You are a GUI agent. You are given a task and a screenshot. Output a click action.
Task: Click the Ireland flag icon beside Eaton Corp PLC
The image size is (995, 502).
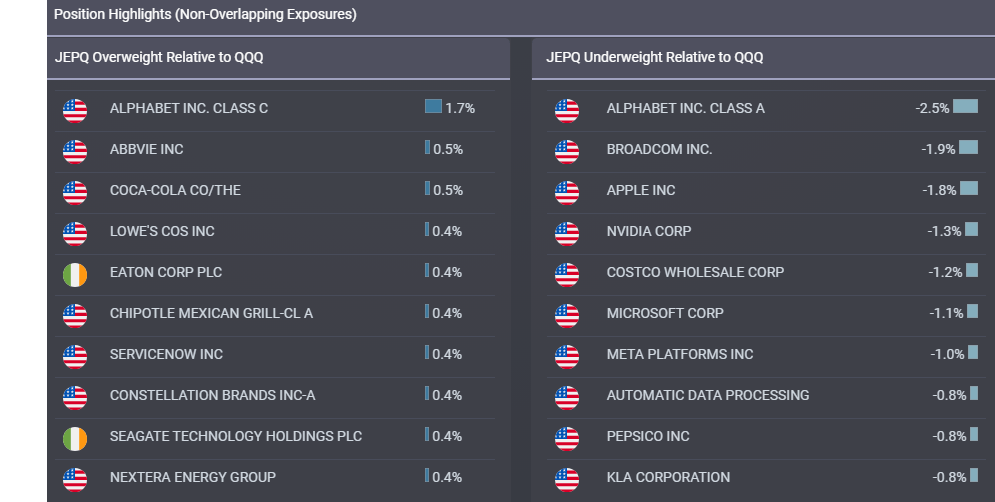coord(75,275)
